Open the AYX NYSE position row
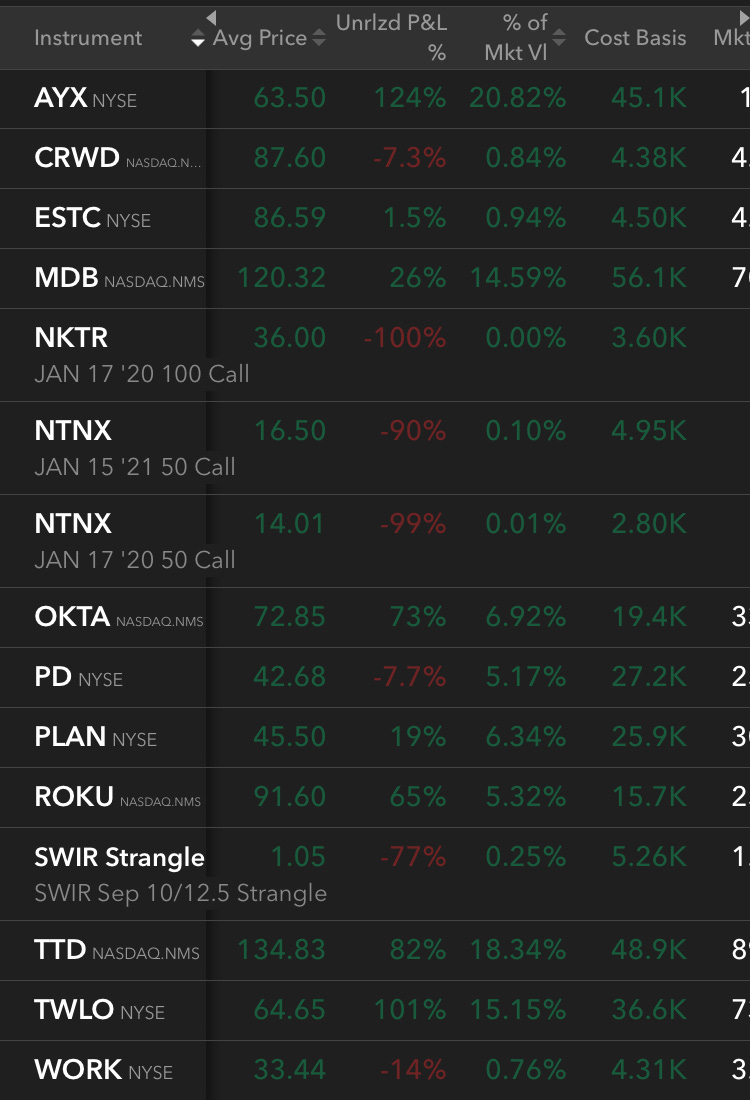The image size is (750, 1100). (x=375, y=98)
